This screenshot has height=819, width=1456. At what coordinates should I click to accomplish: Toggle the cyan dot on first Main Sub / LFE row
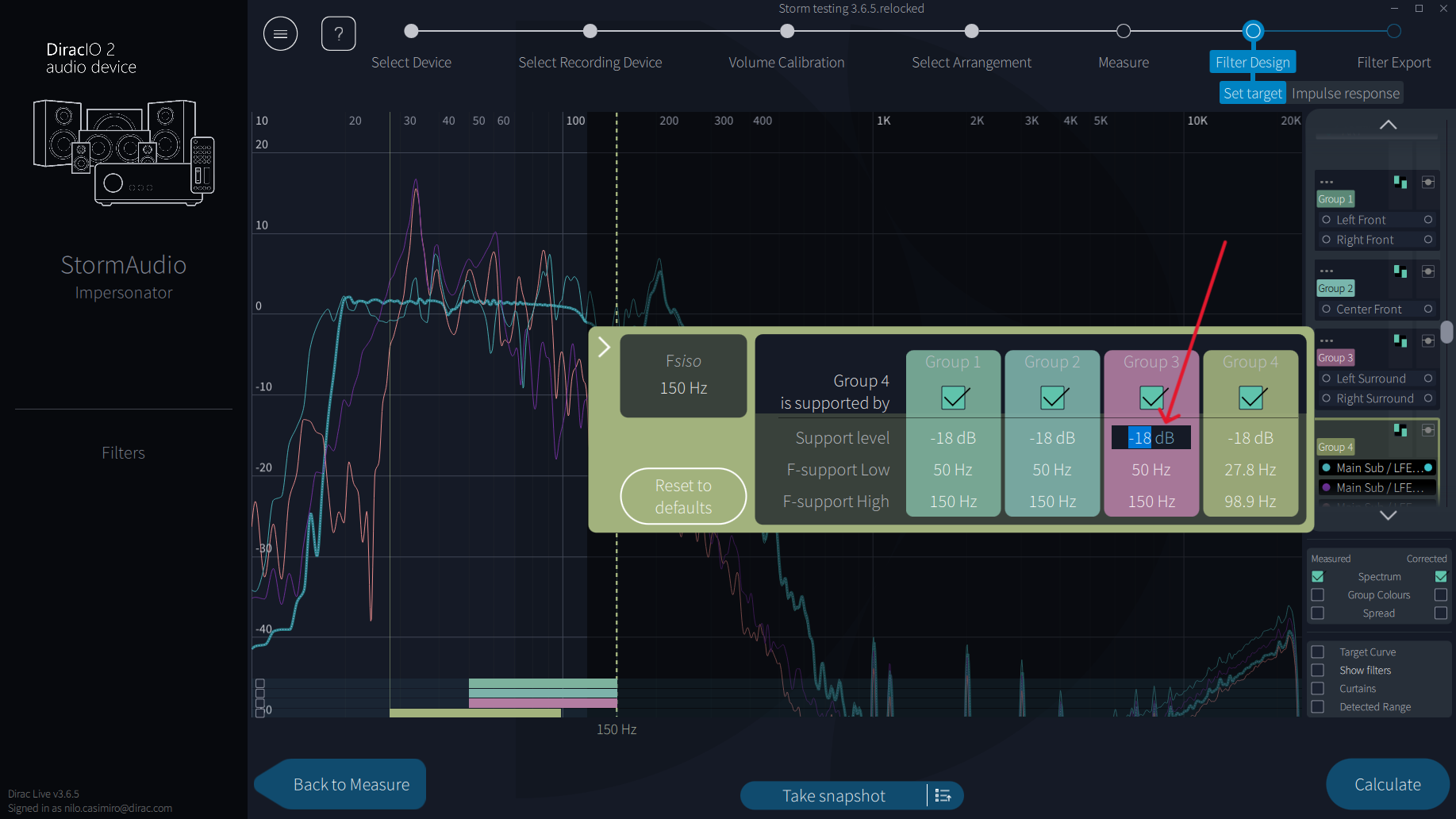tap(1326, 467)
